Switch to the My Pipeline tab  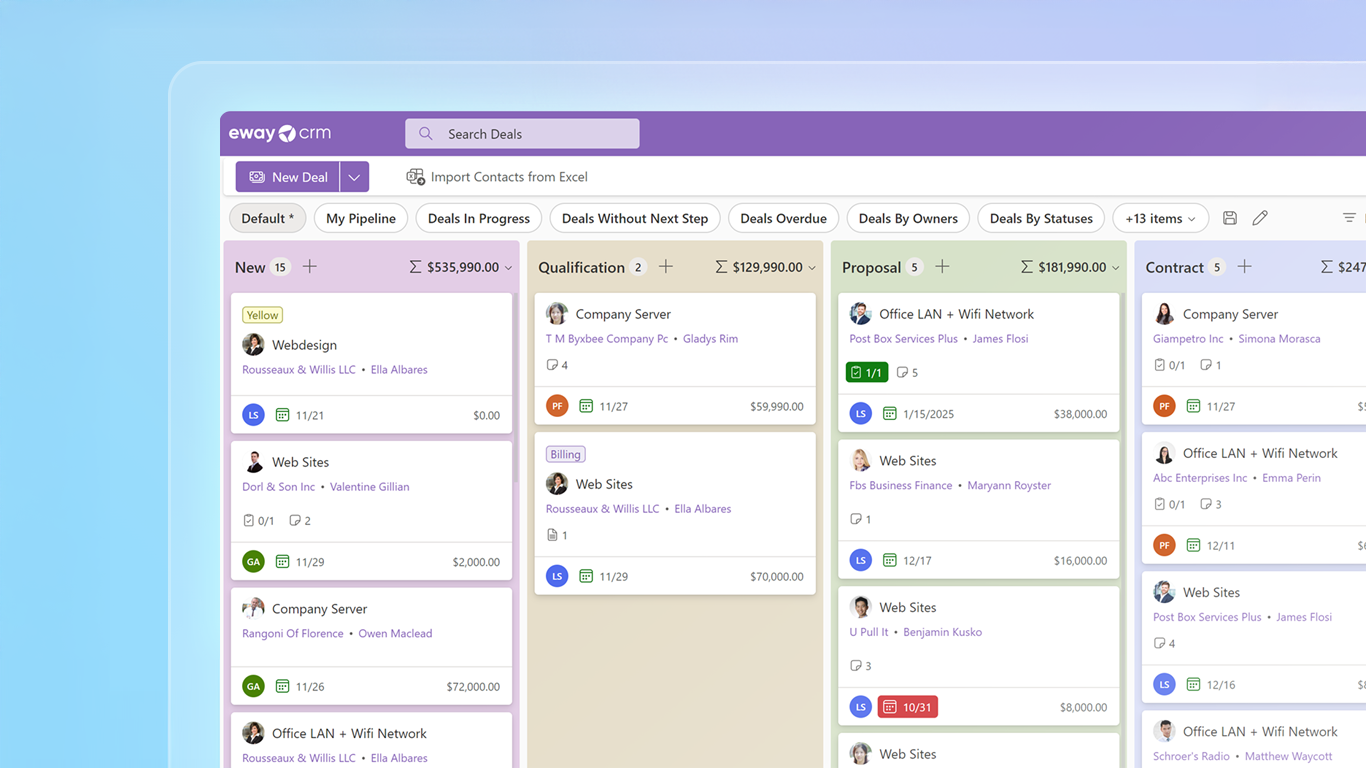point(360,217)
